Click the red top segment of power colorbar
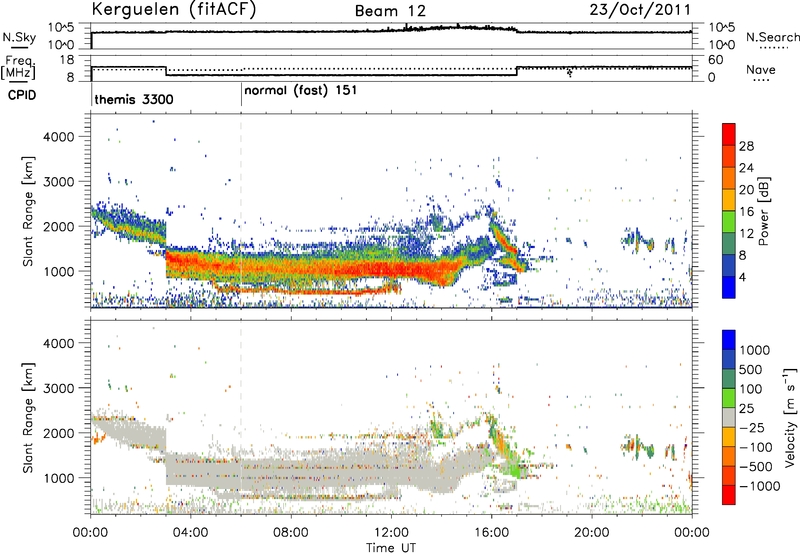 (x=729, y=134)
